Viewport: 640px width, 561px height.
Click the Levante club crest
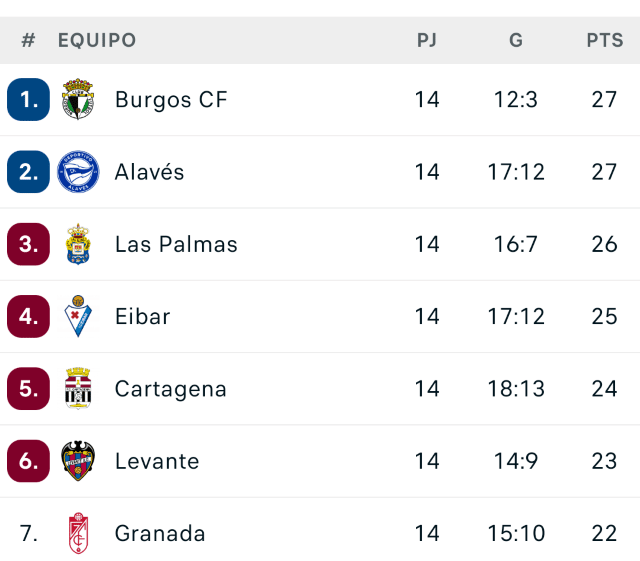(78, 461)
